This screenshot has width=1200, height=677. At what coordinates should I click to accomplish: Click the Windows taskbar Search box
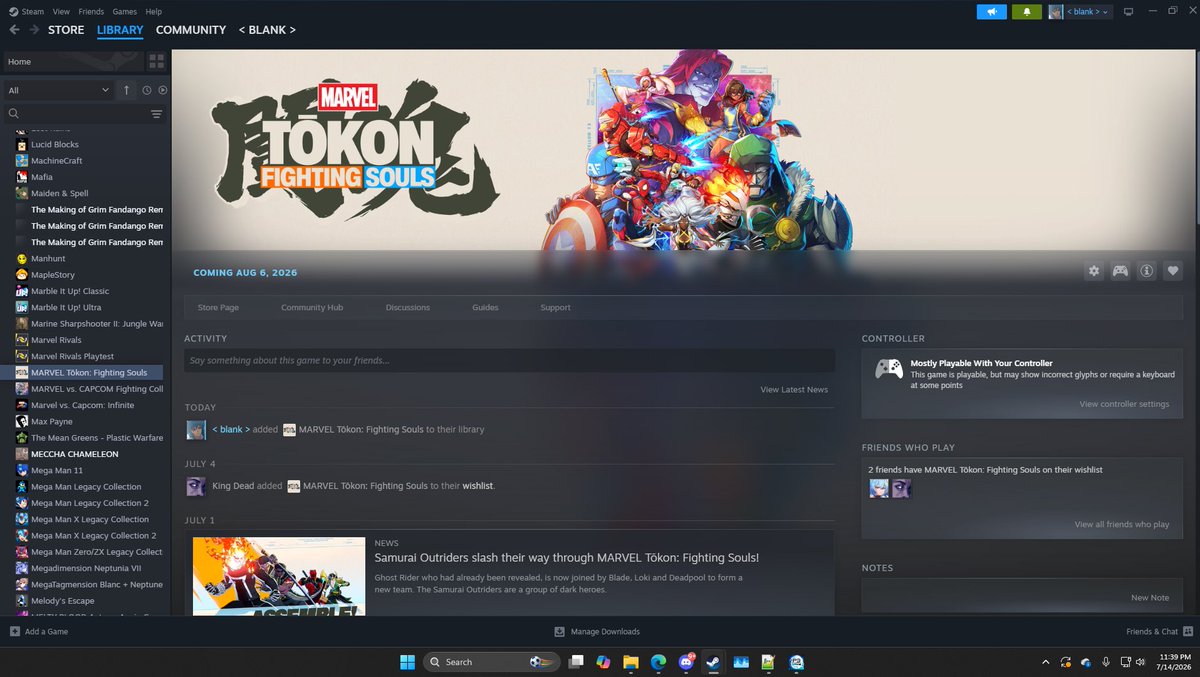click(x=492, y=662)
